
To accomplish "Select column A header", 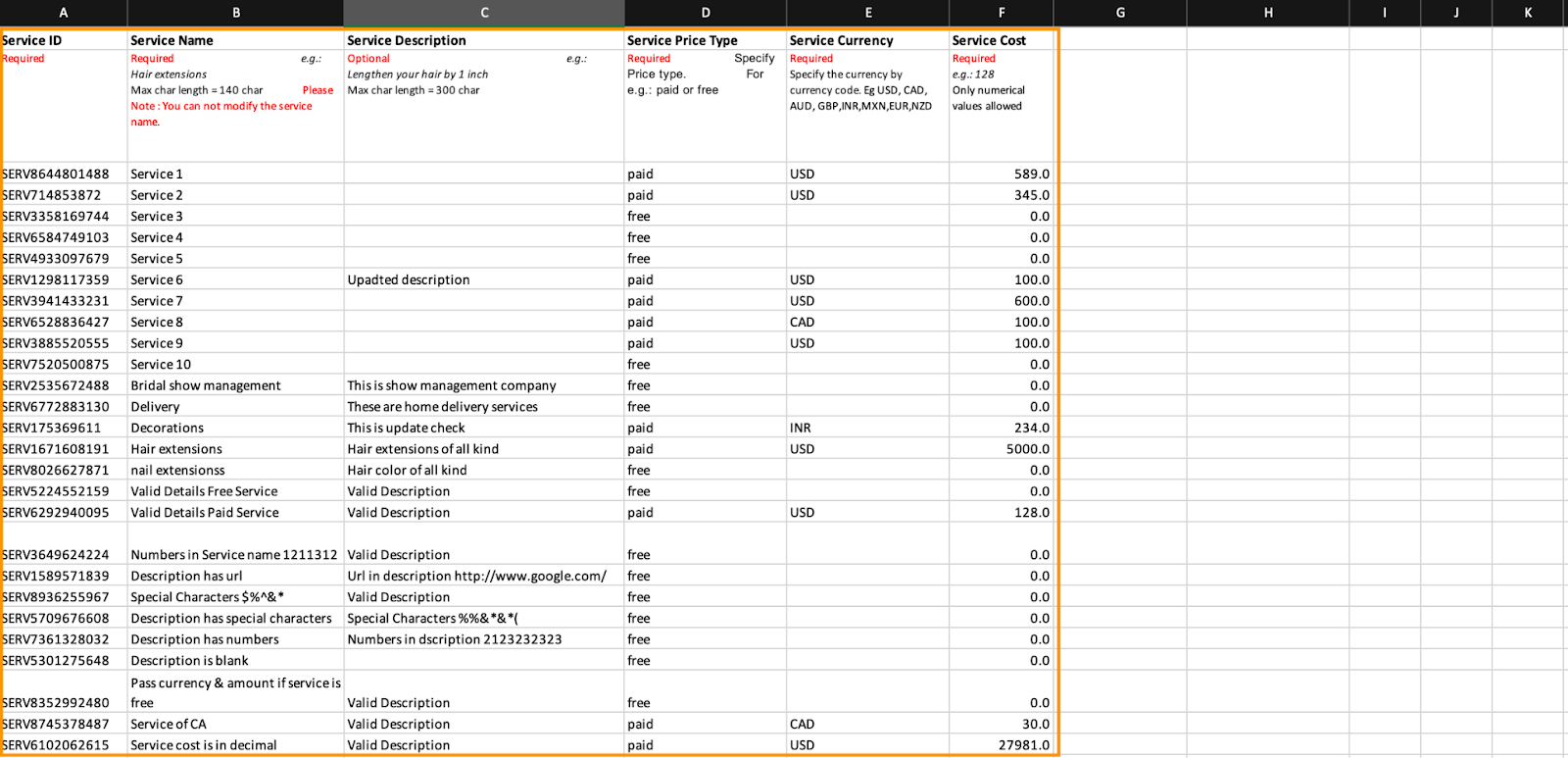I will (x=64, y=13).
